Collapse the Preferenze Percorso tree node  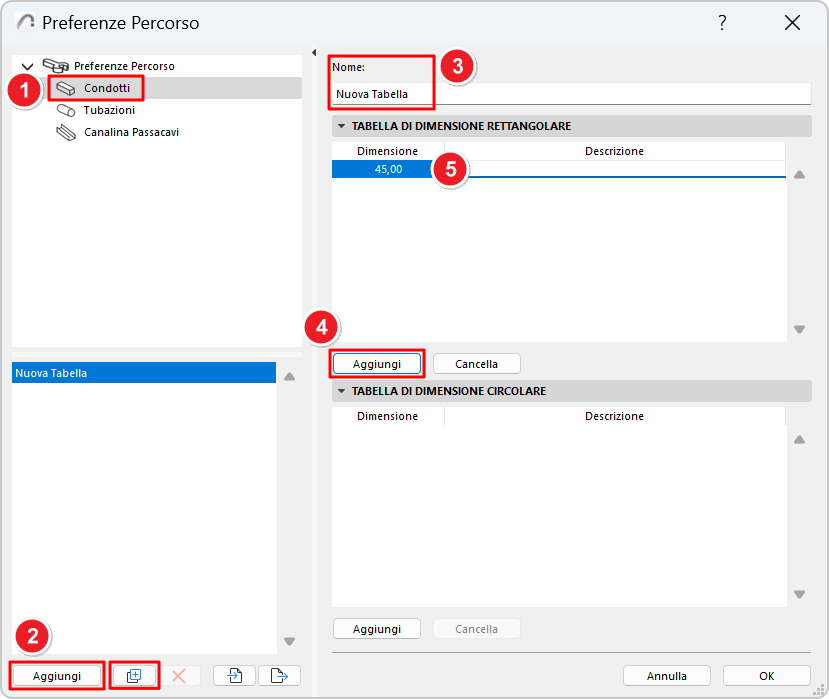[x=27, y=66]
